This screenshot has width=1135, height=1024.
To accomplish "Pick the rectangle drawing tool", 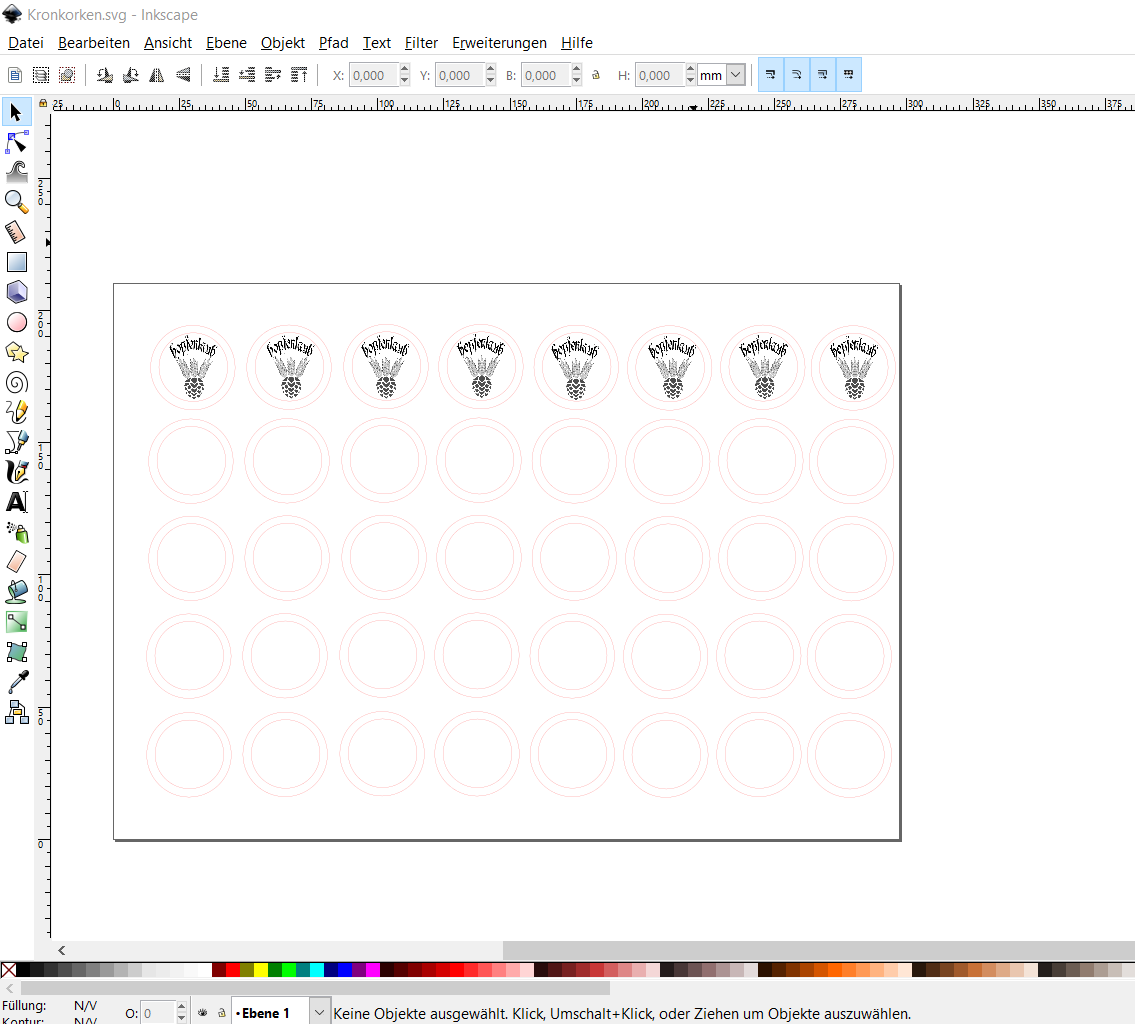I will point(16,262).
